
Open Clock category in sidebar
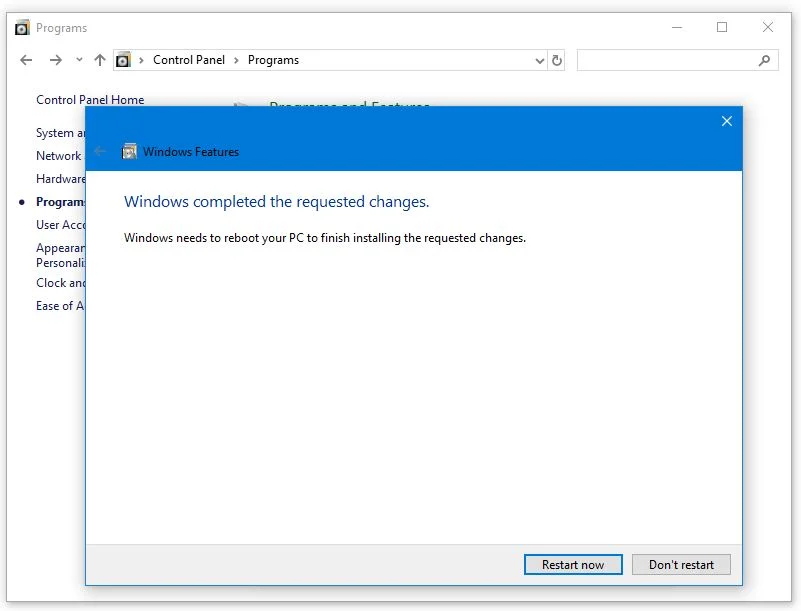point(60,283)
